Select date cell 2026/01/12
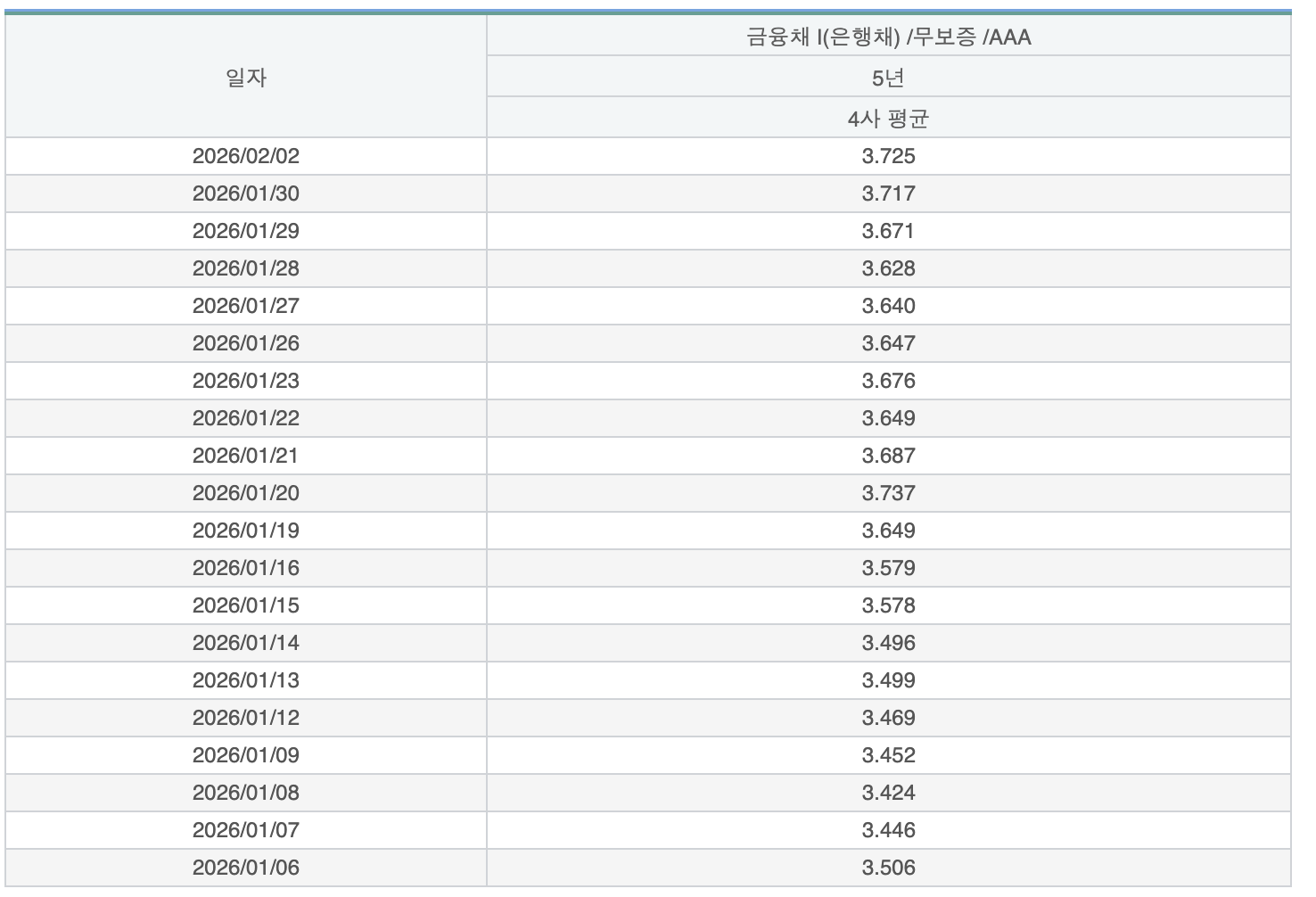 (x=246, y=718)
